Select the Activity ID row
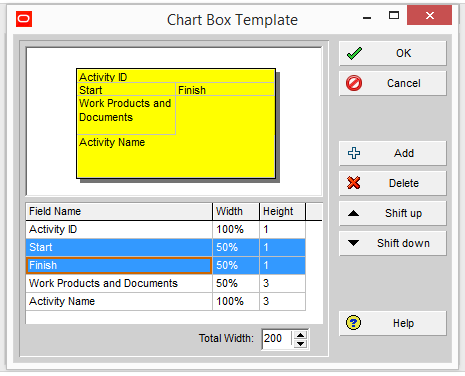465x376 pixels. (x=165, y=230)
